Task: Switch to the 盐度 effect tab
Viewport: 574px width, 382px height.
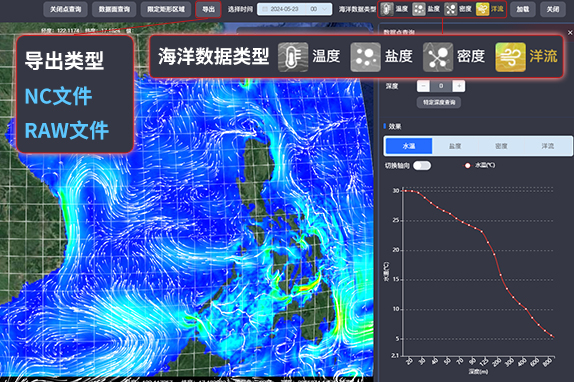Action: click(455, 146)
